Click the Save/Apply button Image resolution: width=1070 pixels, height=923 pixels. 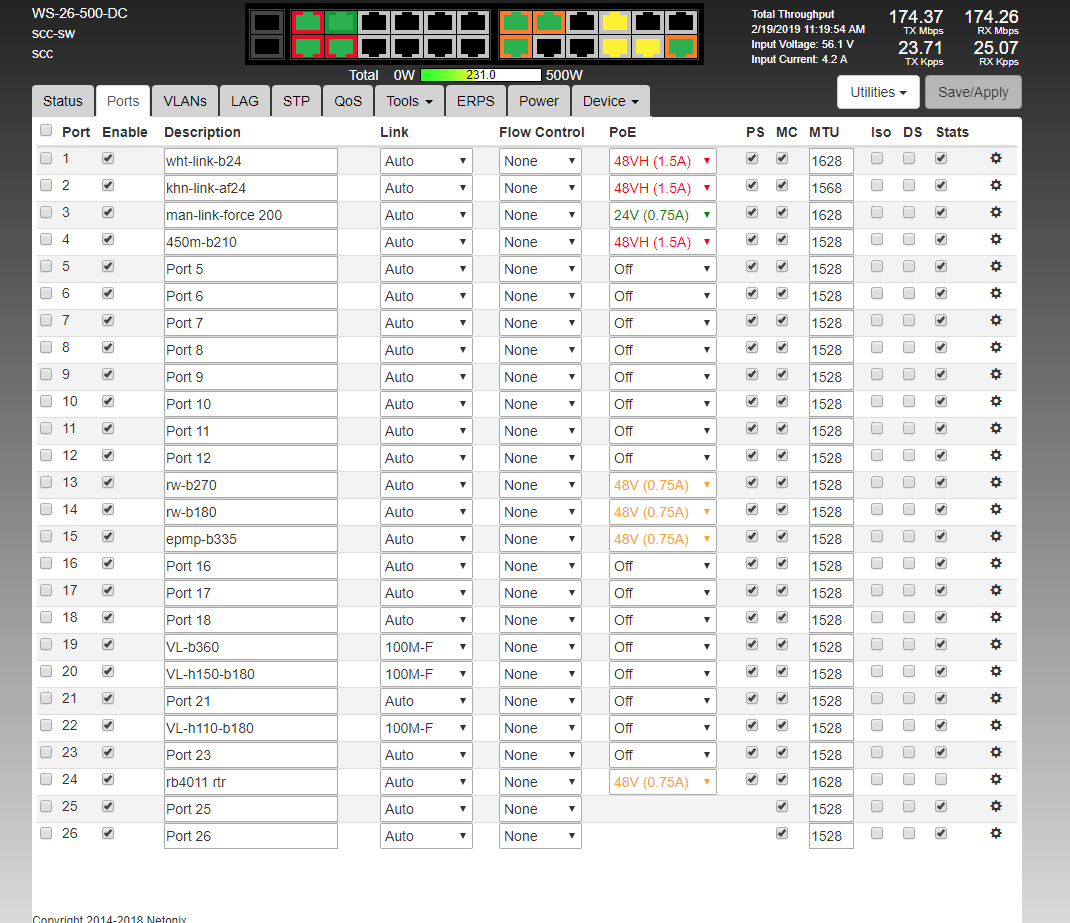pyautogui.click(x=974, y=92)
